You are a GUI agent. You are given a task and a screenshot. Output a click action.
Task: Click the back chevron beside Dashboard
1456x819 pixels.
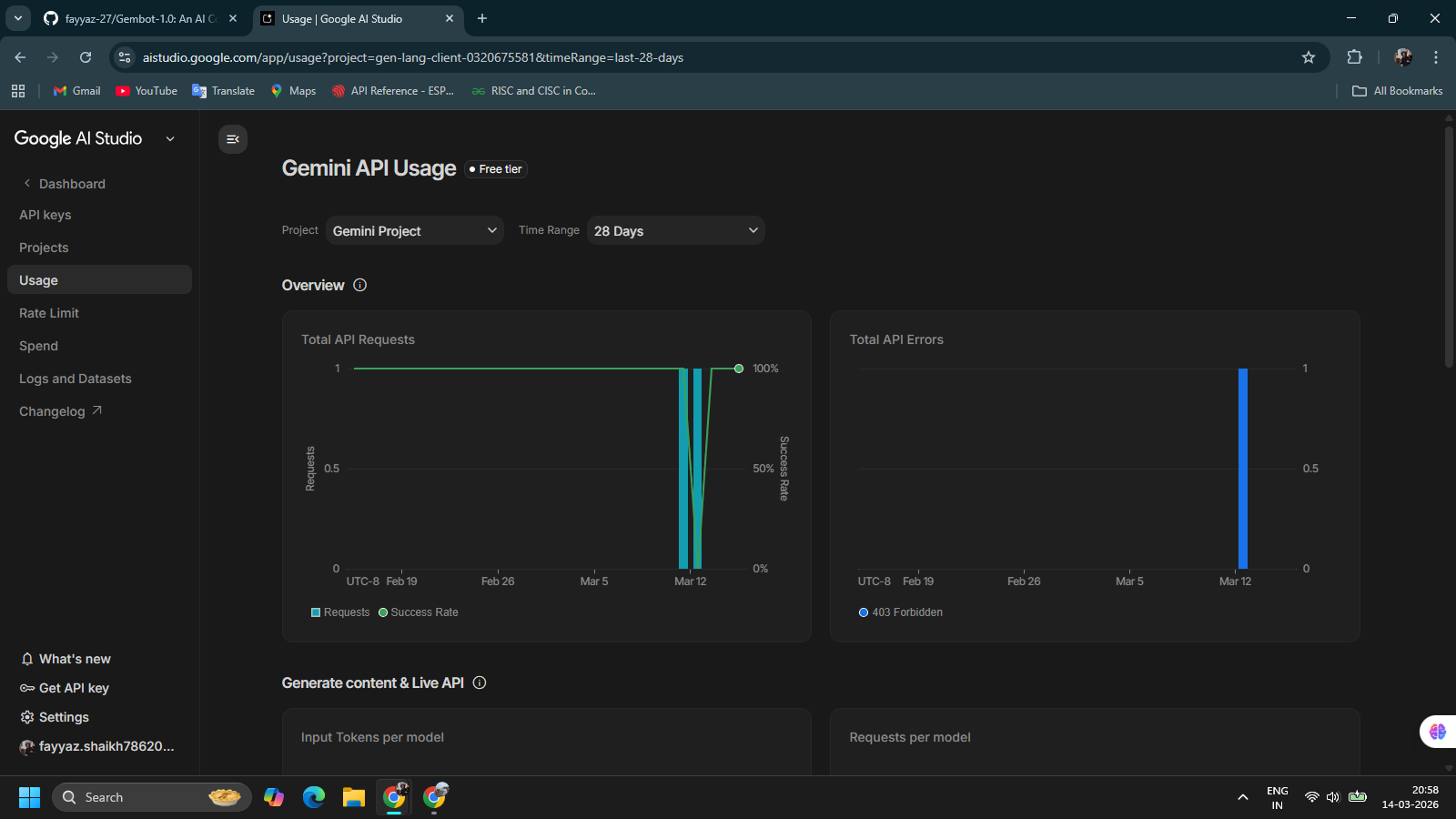tap(27, 183)
